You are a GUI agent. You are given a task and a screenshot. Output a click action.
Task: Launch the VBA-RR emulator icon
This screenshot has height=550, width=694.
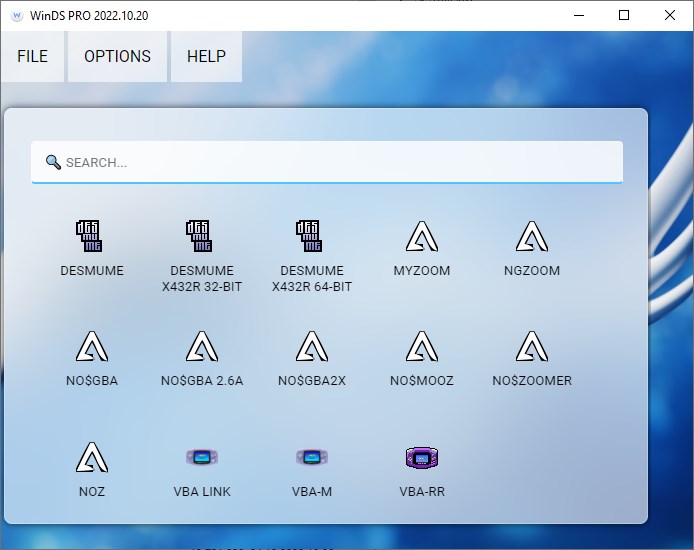[422, 458]
